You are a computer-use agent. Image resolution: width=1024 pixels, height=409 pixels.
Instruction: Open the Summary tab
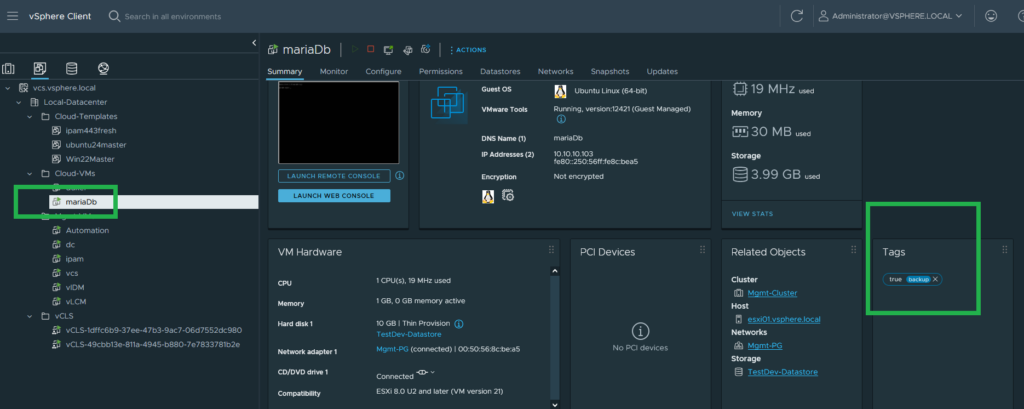[x=285, y=71]
